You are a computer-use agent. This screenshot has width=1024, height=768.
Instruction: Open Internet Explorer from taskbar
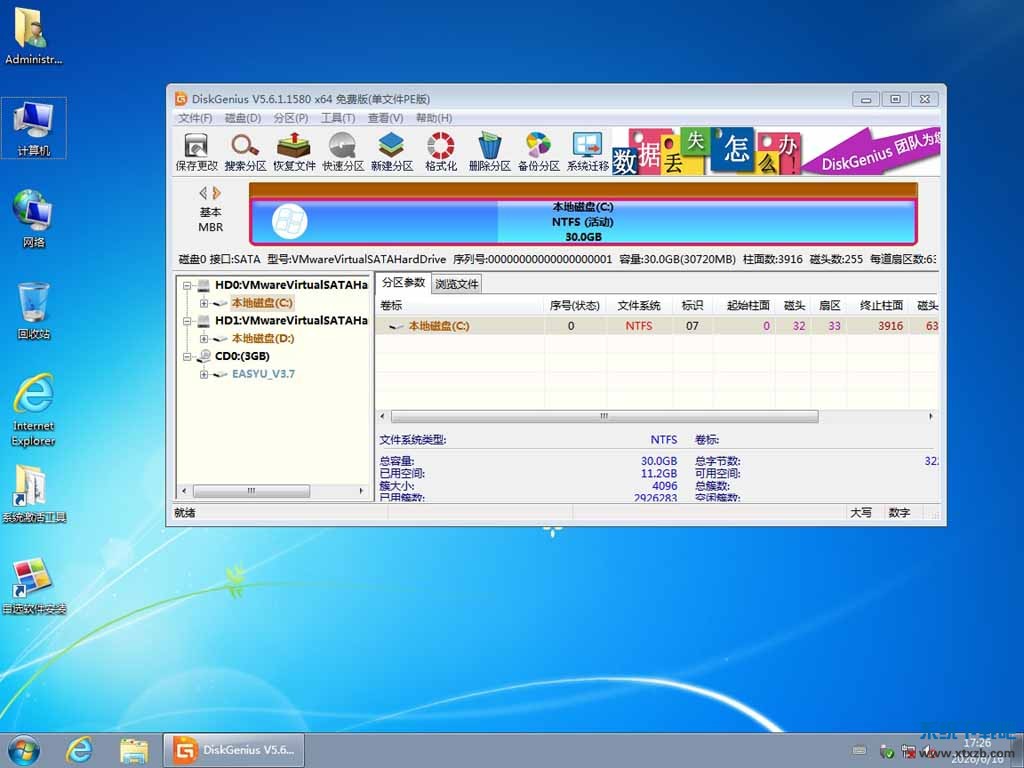pyautogui.click(x=79, y=750)
